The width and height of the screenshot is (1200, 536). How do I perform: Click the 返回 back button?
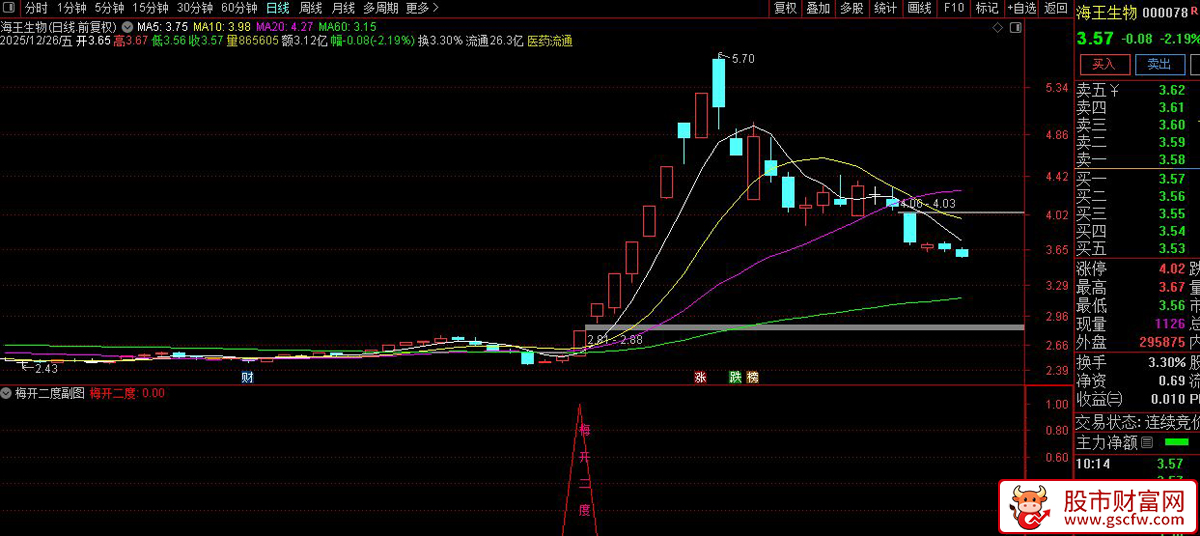pyautogui.click(x=1055, y=8)
